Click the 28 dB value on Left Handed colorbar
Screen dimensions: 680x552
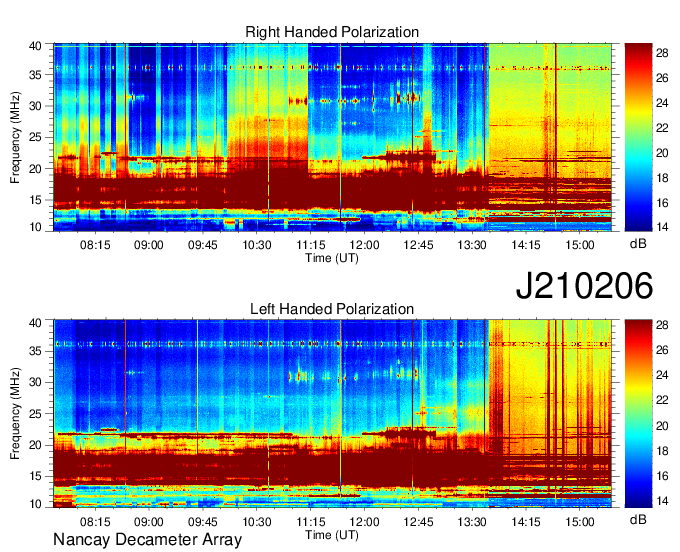(662, 326)
